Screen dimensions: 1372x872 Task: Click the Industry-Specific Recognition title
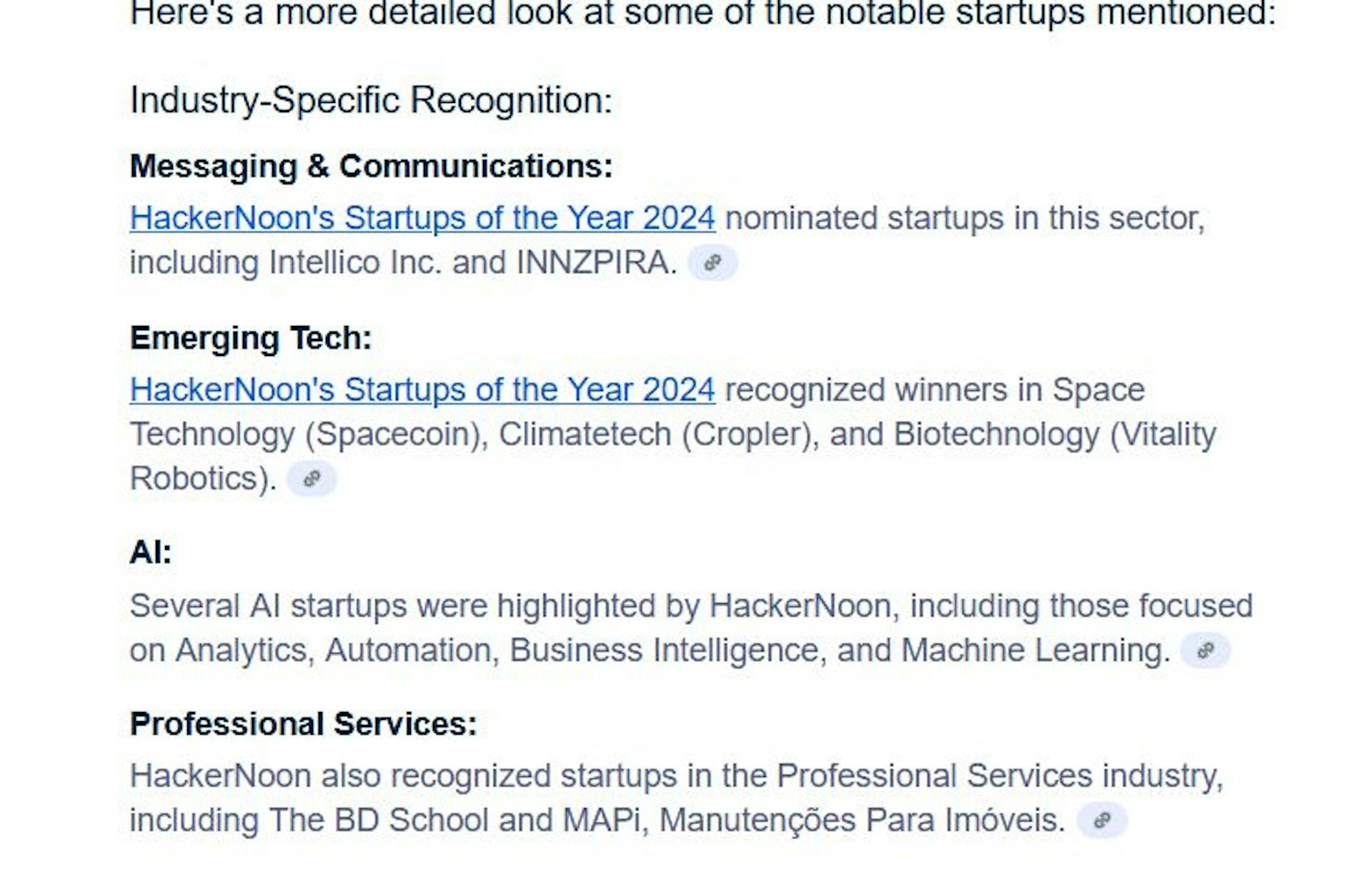click(x=371, y=100)
